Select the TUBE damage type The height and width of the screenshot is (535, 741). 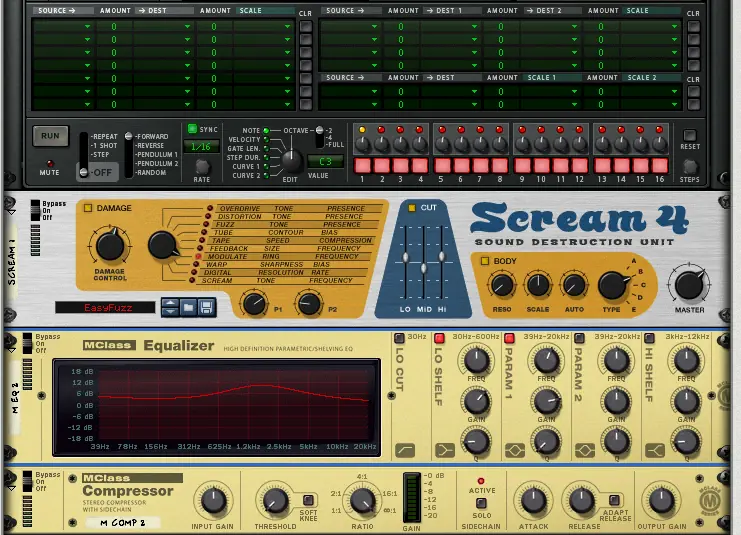[x=224, y=233]
